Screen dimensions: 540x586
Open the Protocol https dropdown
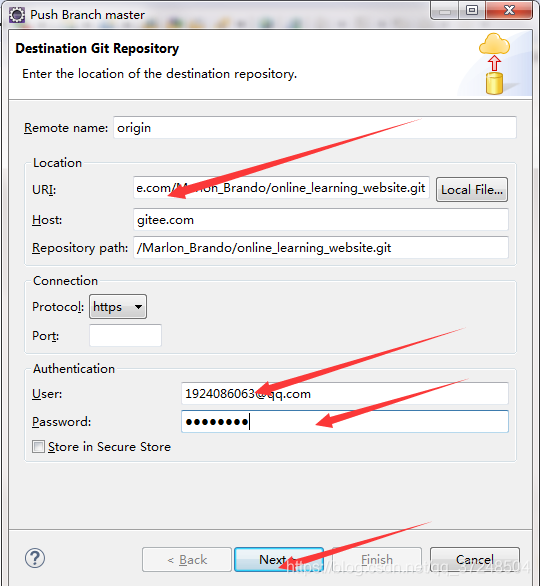(x=118, y=307)
